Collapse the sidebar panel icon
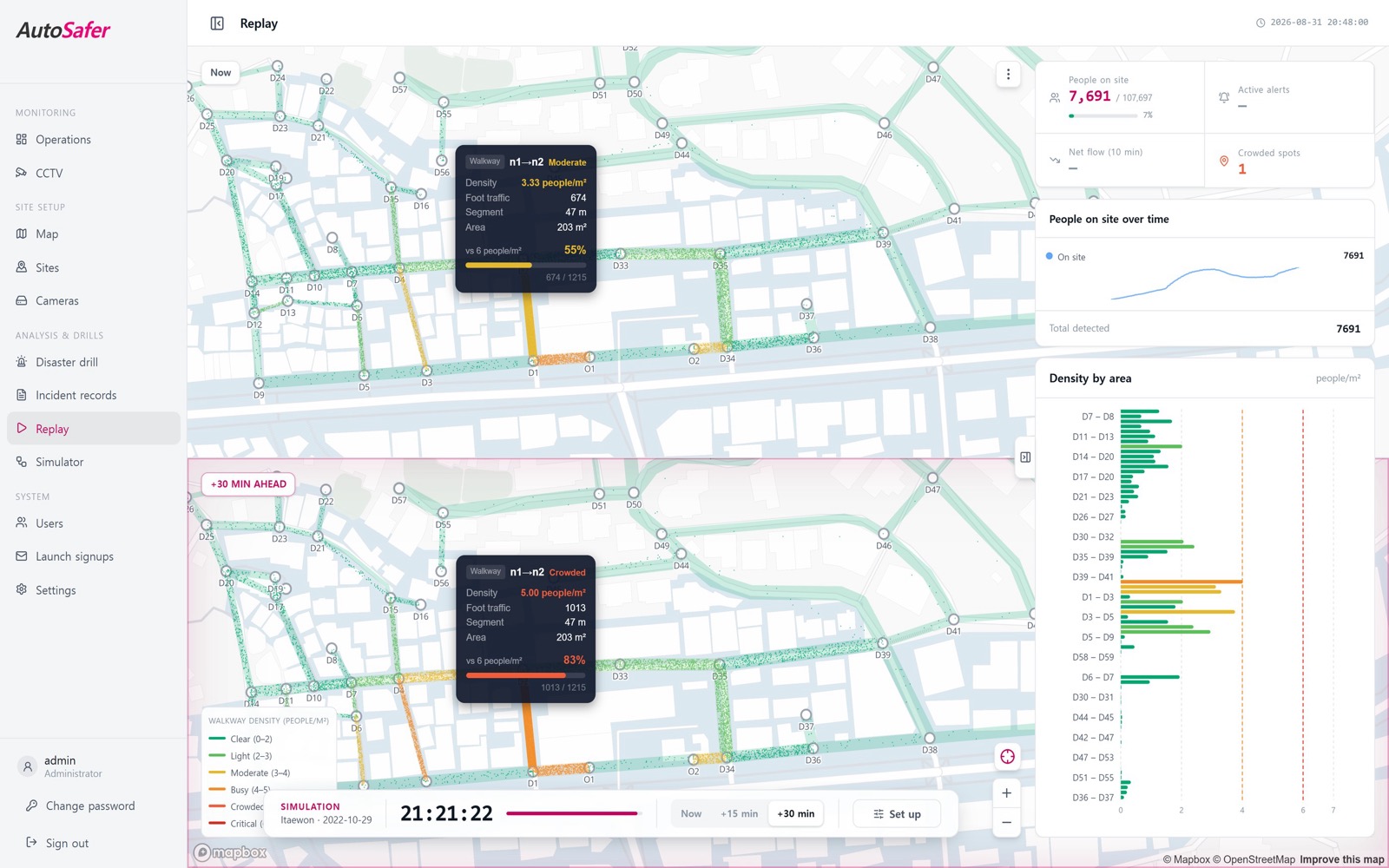 coord(217,23)
